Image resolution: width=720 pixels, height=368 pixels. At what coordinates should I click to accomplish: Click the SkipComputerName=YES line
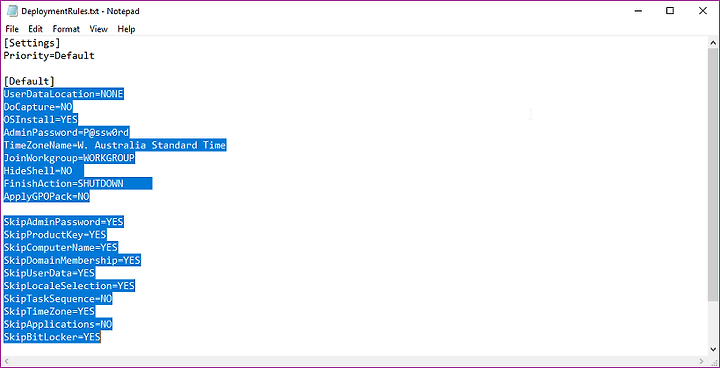click(61, 248)
